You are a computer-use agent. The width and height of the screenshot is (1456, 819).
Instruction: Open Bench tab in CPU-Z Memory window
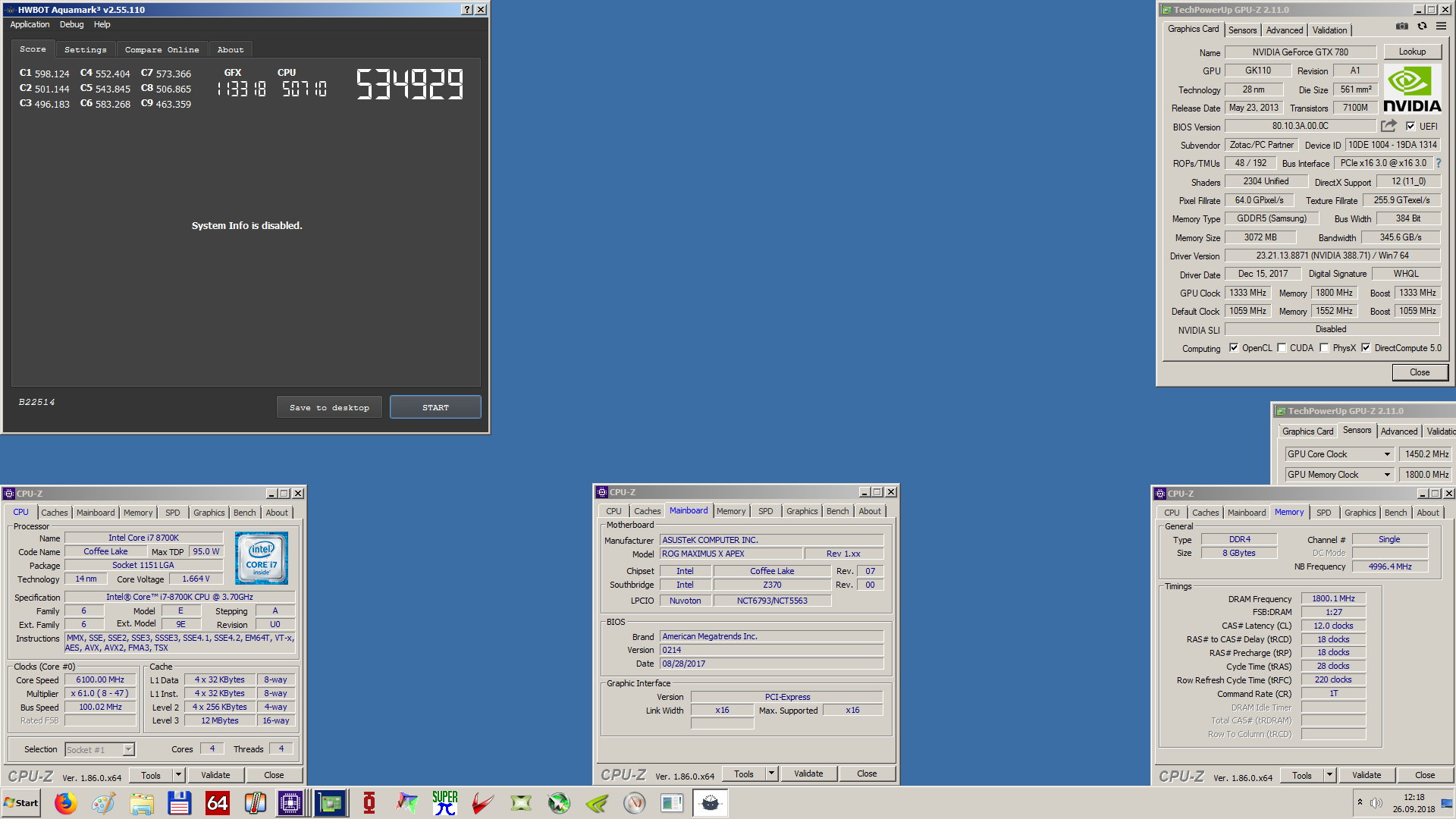[1395, 513]
